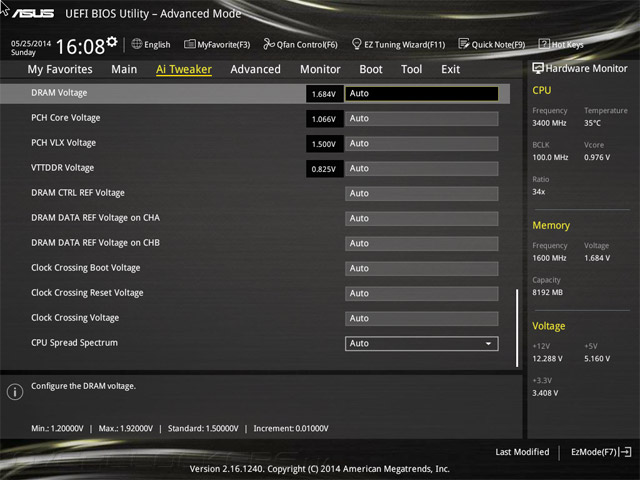Click PCH Core Voltage Auto field

pos(422,119)
